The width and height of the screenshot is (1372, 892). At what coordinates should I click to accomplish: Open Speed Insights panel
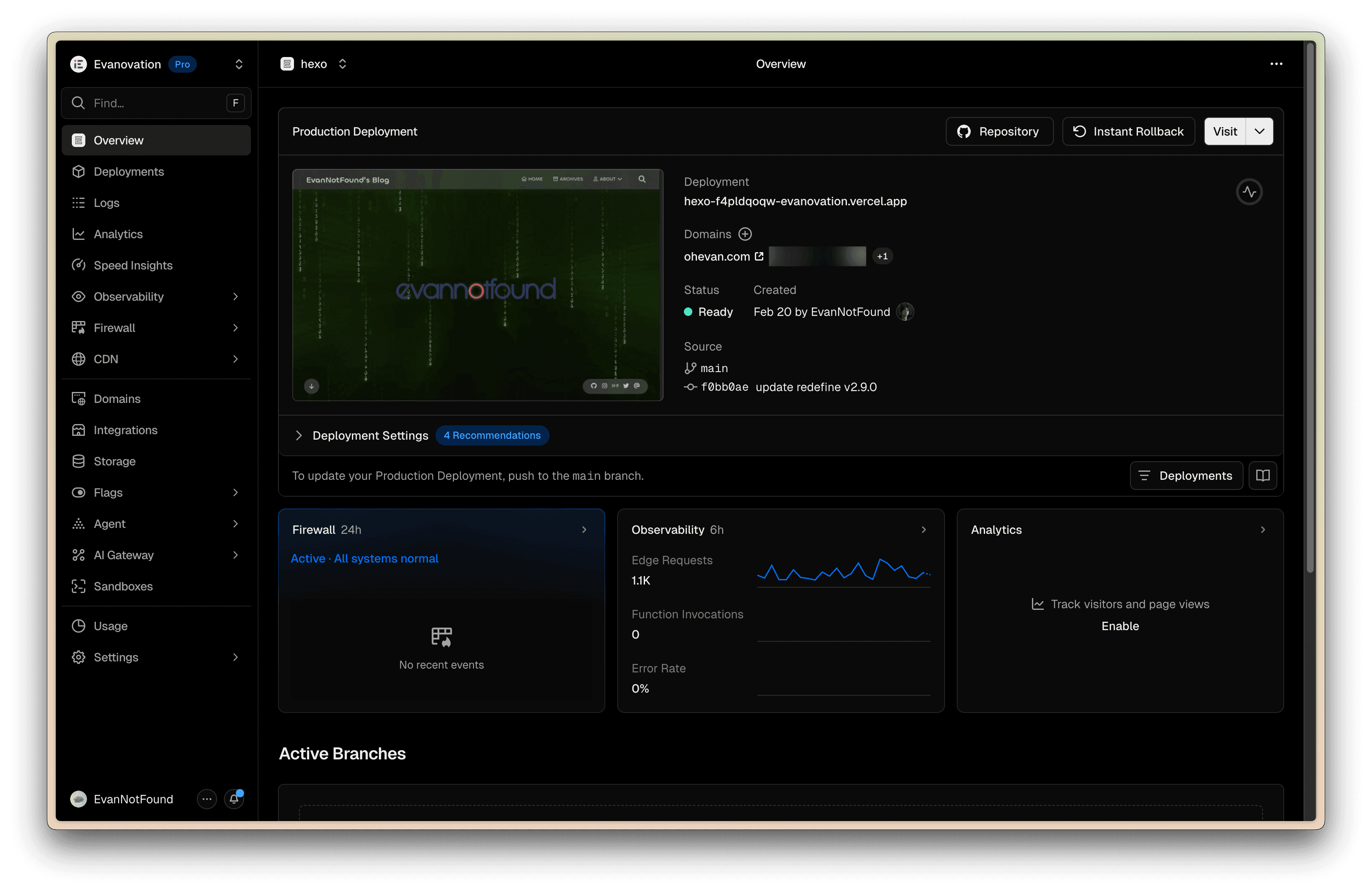click(133, 265)
